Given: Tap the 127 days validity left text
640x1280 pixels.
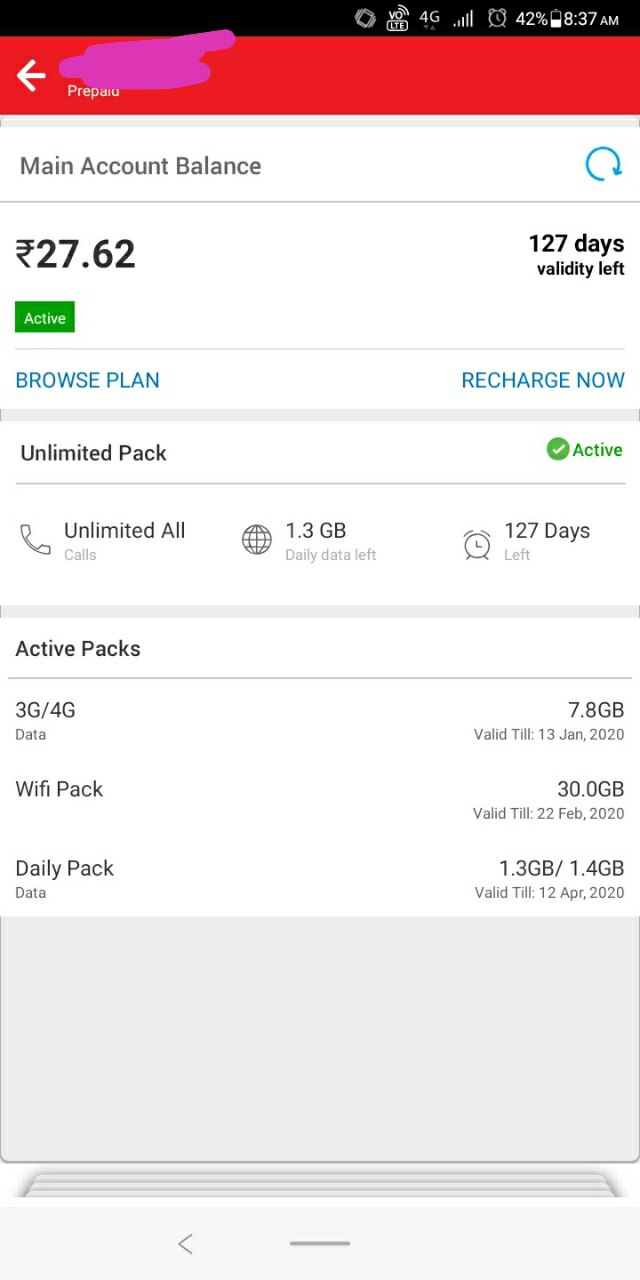Looking at the screenshot, I should click(577, 255).
